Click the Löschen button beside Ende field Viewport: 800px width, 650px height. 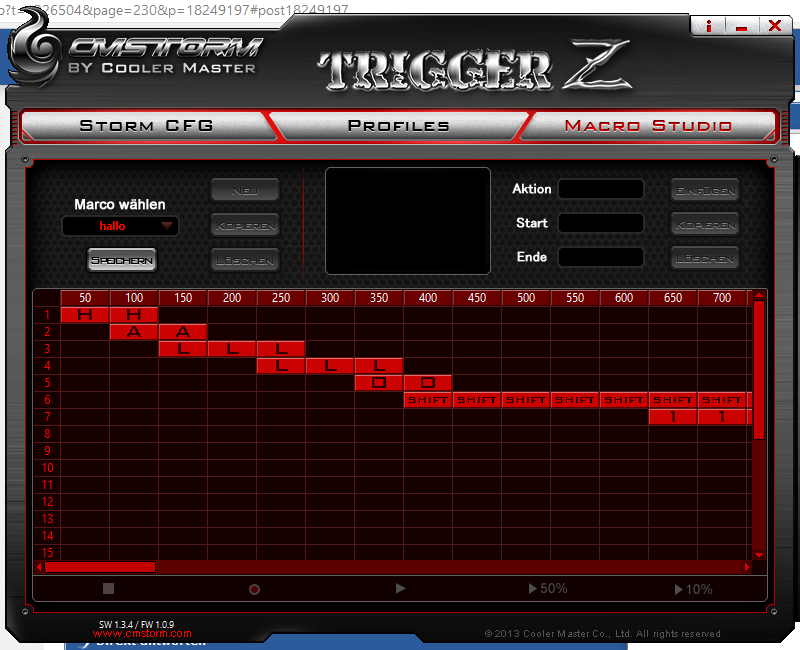tap(705, 259)
